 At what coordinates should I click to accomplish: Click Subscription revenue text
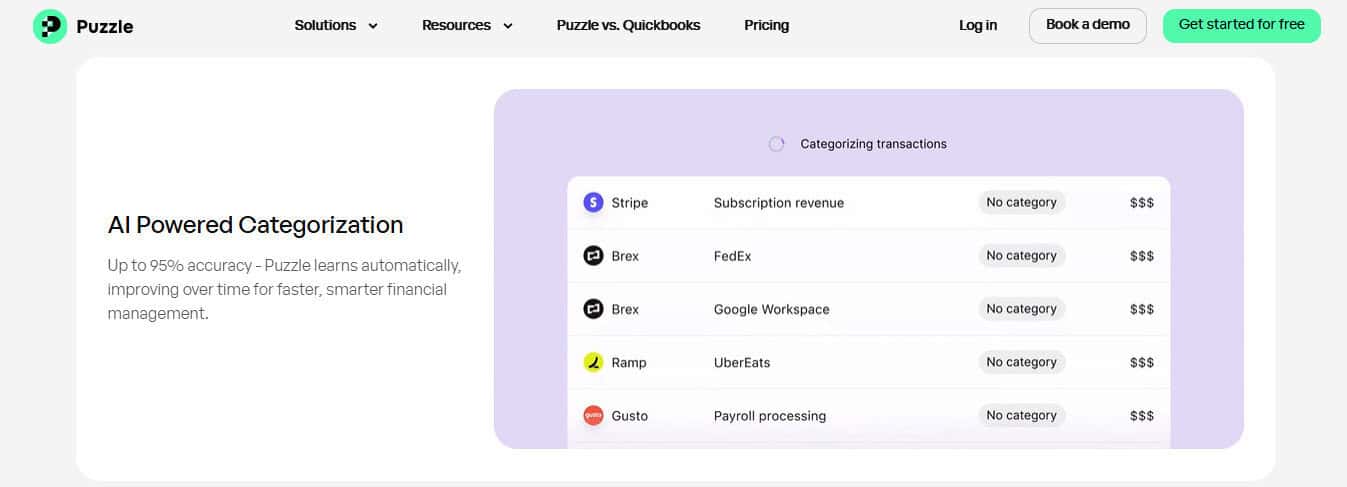tap(779, 203)
